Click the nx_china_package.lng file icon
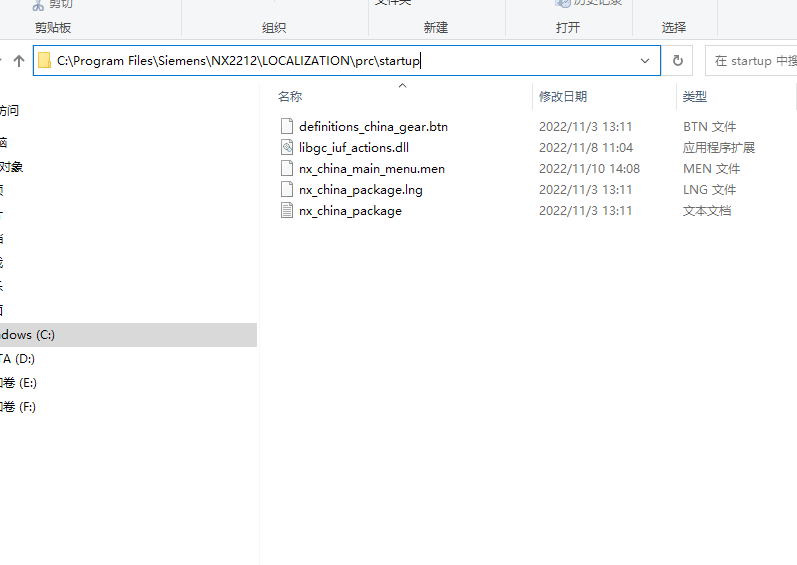 click(287, 190)
